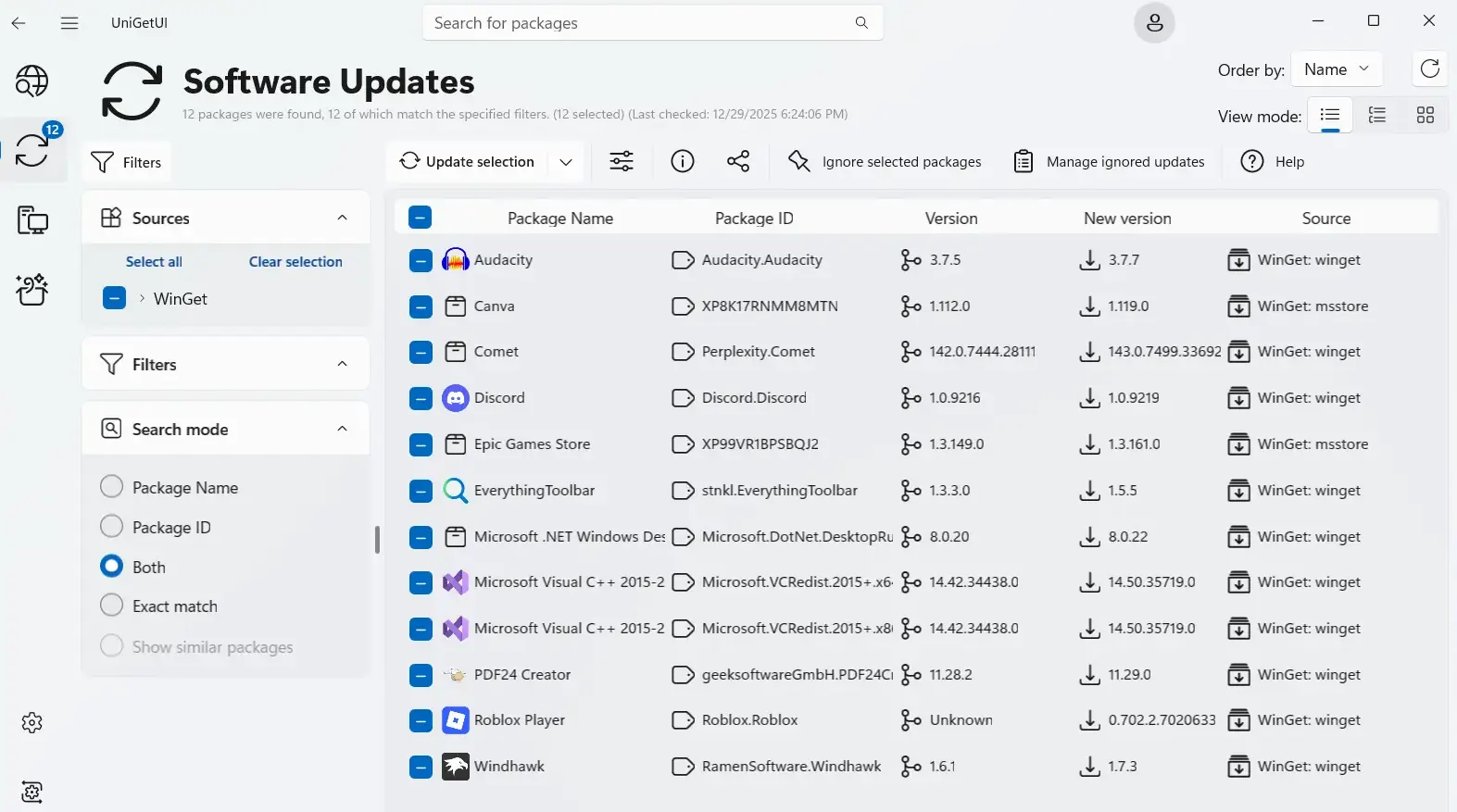Sort by Package ID column header
Viewport: 1457px width, 812px height.
pyautogui.click(x=754, y=219)
